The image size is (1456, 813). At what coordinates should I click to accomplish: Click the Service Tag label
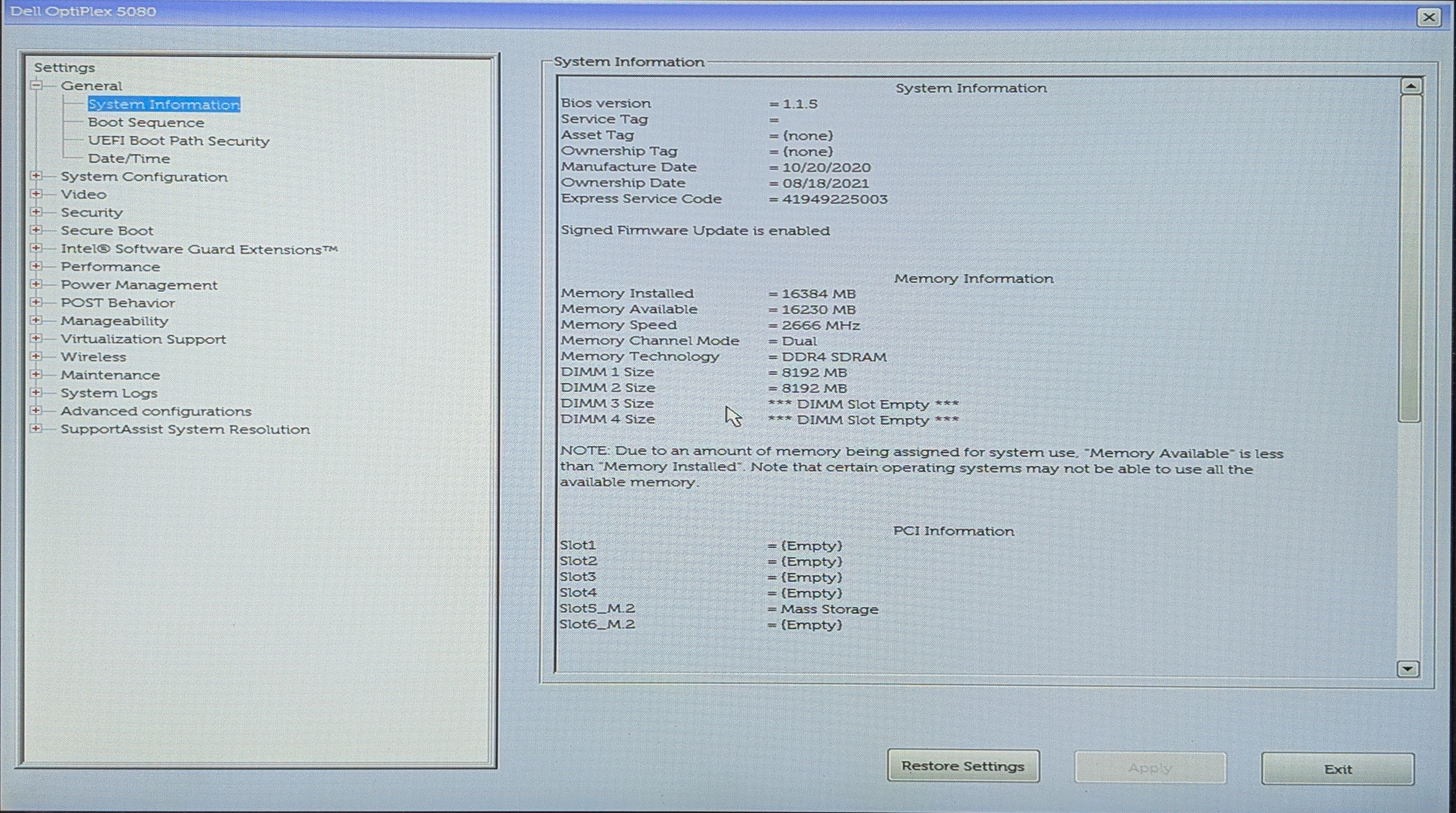(x=604, y=119)
